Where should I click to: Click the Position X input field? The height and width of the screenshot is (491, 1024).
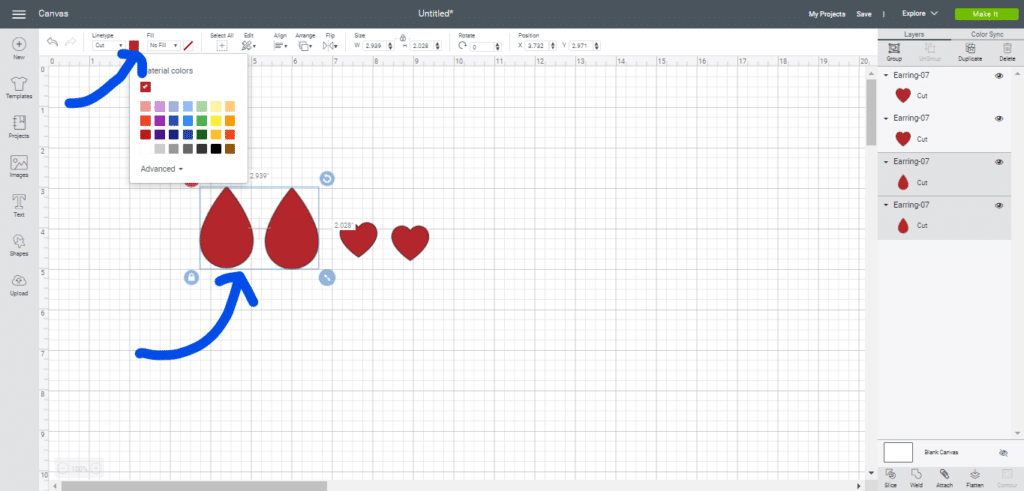(x=542, y=46)
